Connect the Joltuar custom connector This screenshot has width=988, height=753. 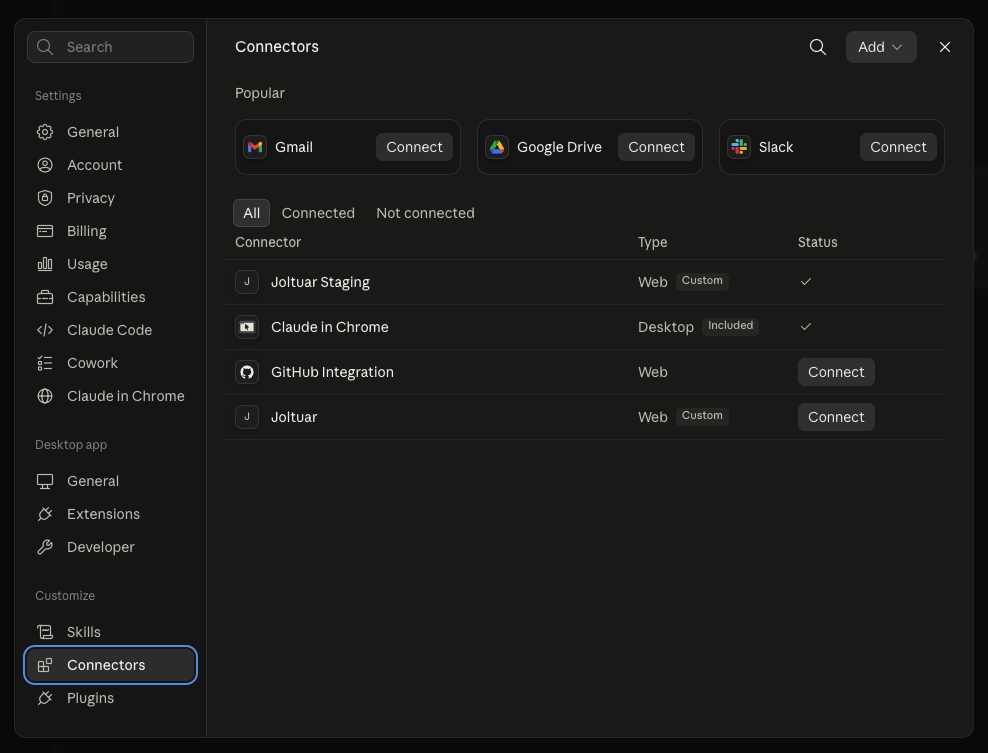coord(836,417)
